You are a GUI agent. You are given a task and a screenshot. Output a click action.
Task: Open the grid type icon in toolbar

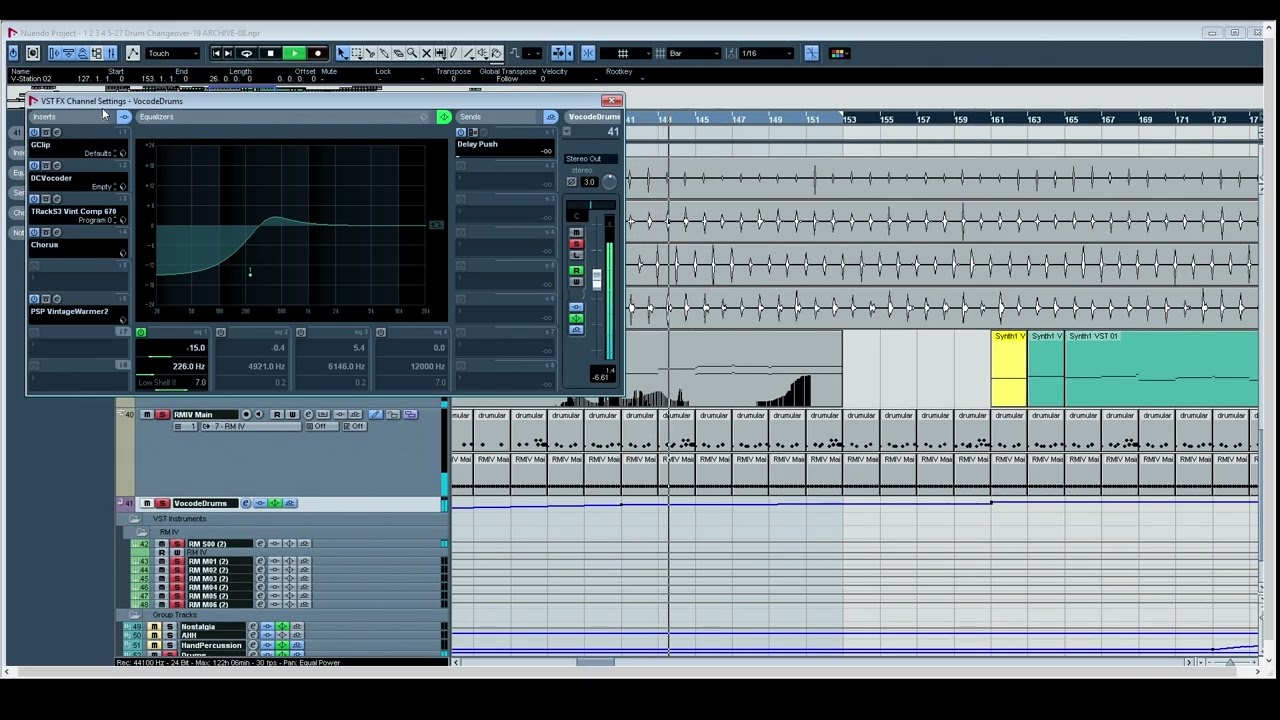coord(623,53)
